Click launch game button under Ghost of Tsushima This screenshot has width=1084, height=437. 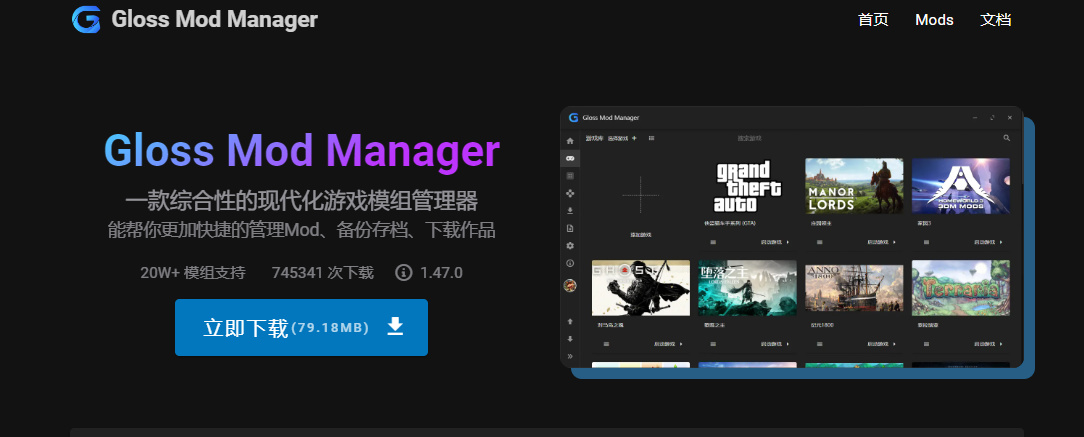click(x=669, y=344)
